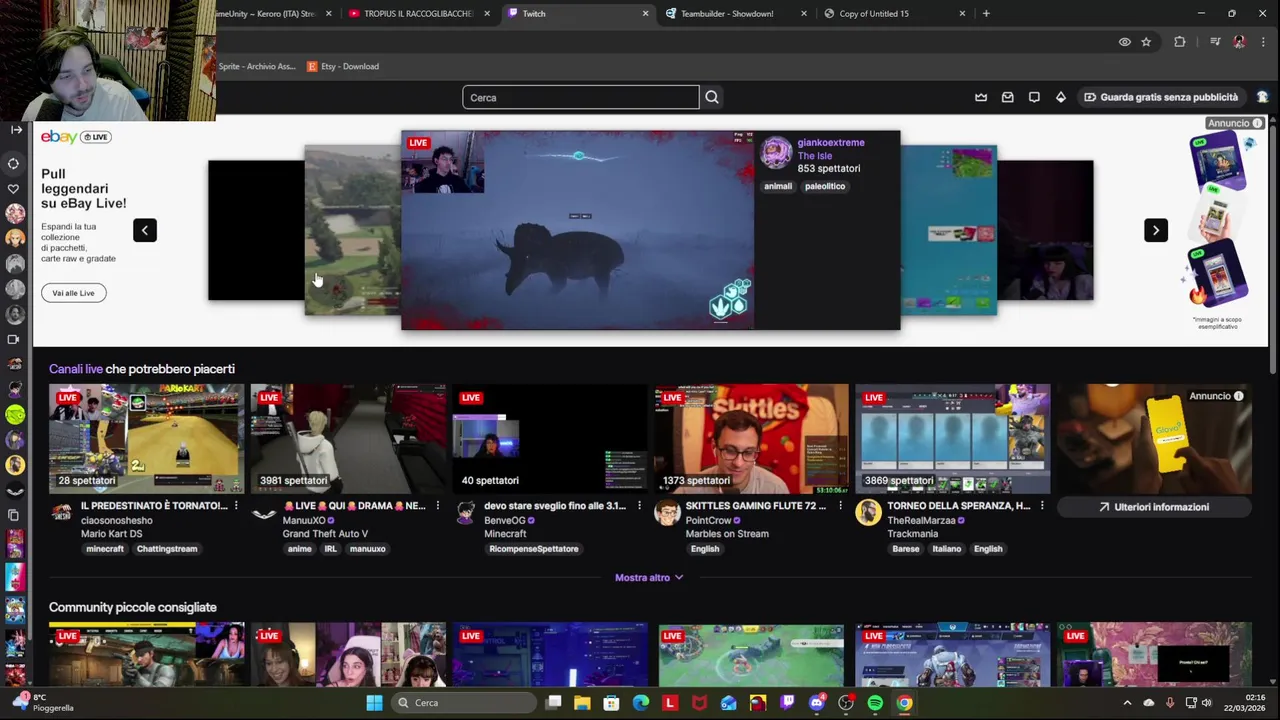Close the Twitch browser tab
Image resolution: width=1280 pixels, height=720 pixels.
coord(645,14)
